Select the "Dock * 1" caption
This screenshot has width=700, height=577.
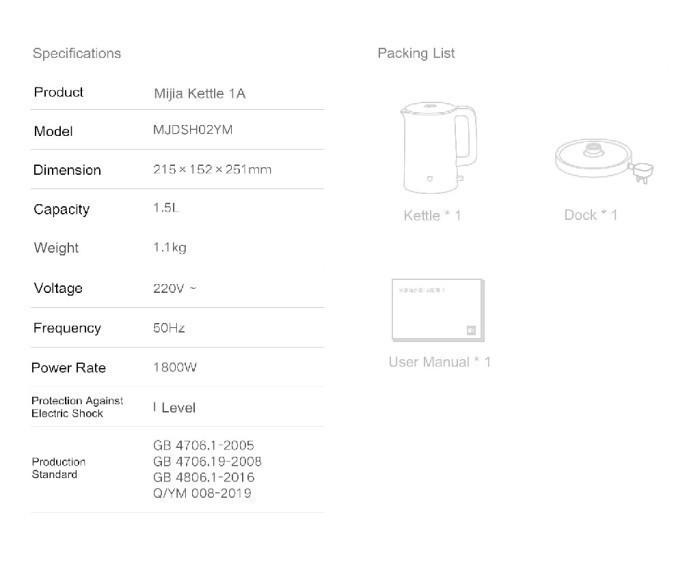point(590,215)
